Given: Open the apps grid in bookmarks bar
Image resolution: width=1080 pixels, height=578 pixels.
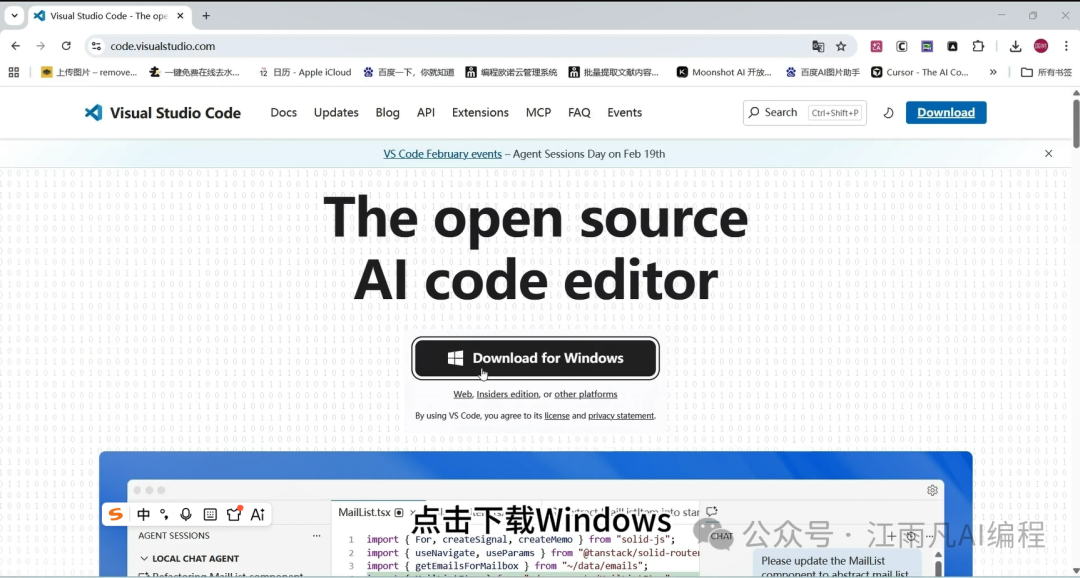Looking at the screenshot, I should pos(14,72).
